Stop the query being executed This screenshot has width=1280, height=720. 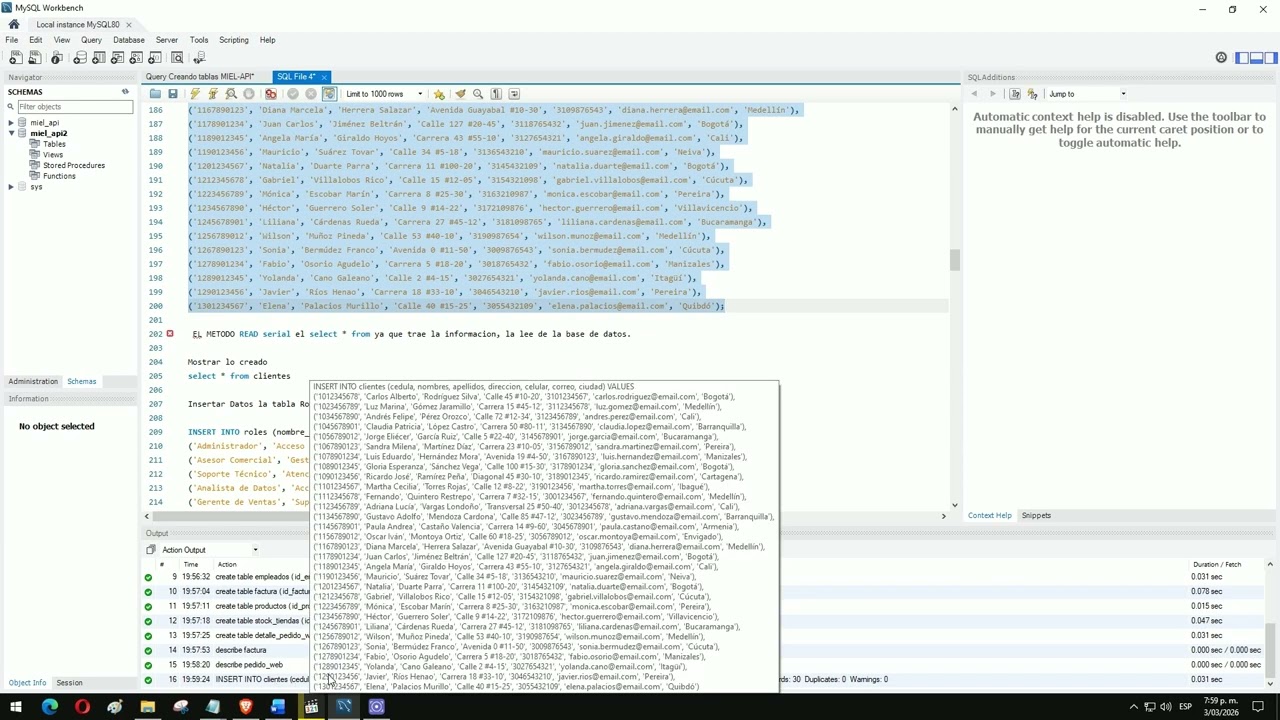(x=249, y=94)
